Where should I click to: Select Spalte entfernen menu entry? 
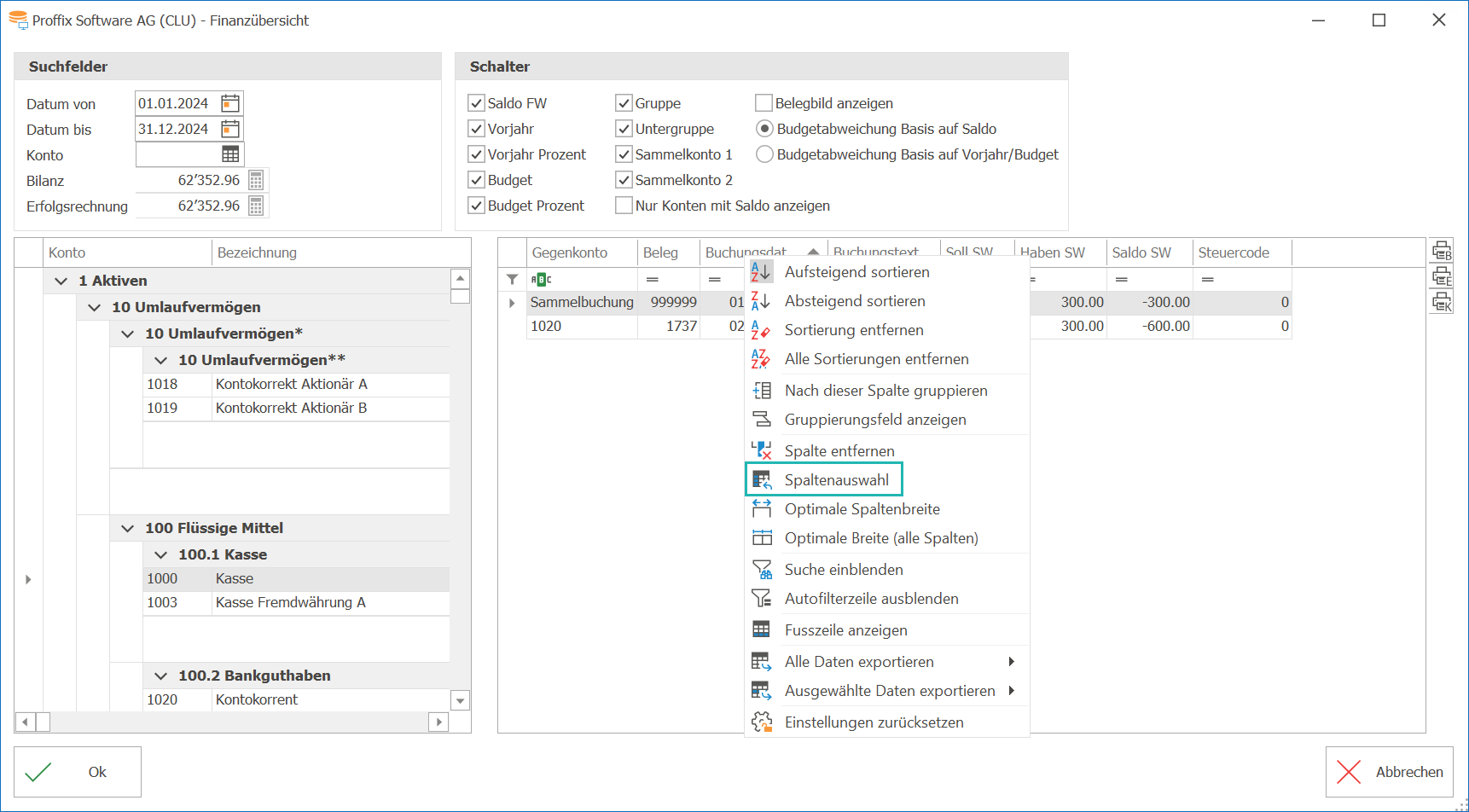coord(887,451)
